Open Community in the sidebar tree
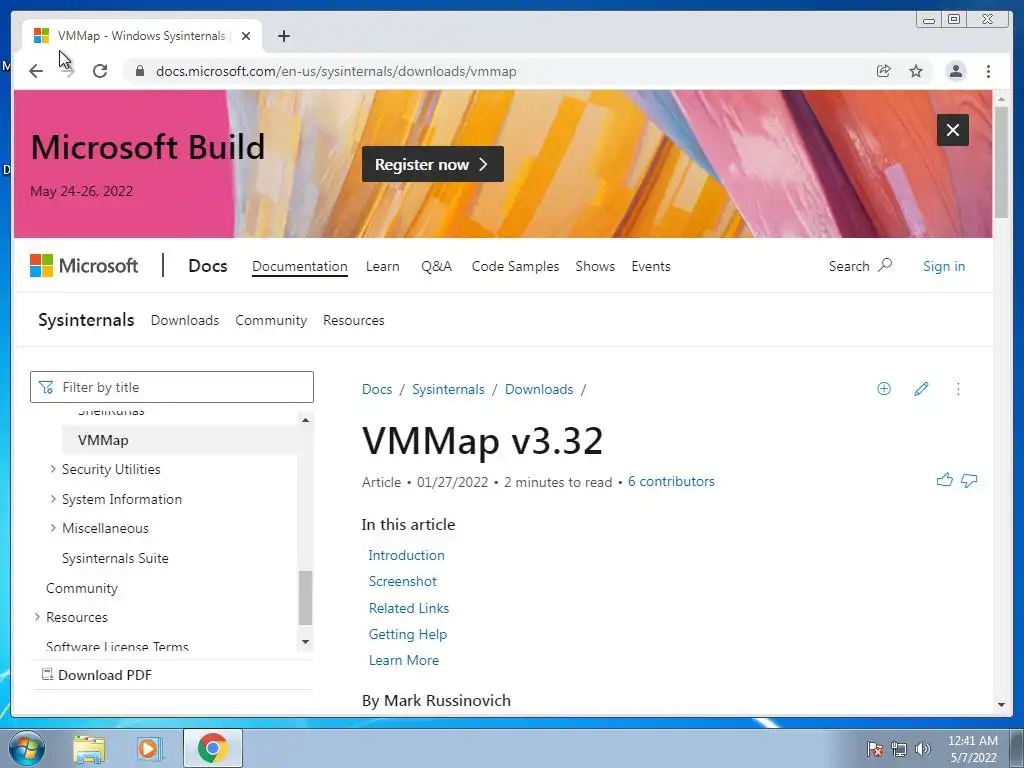Screen dimensions: 1024x768 tap(82, 588)
